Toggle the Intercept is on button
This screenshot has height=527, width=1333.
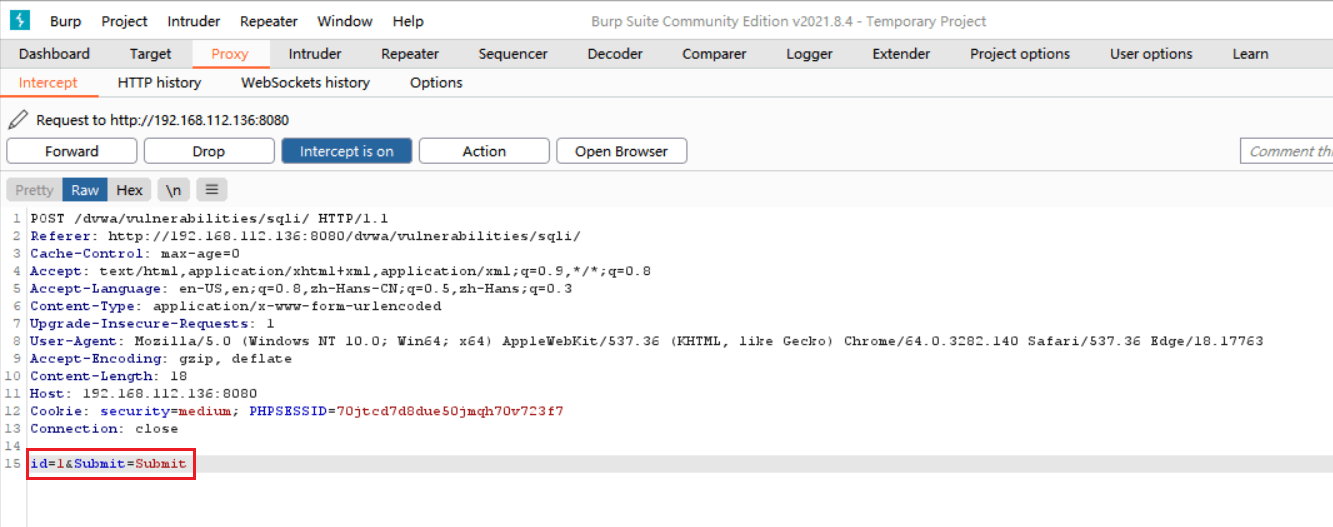click(x=346, y=151)
